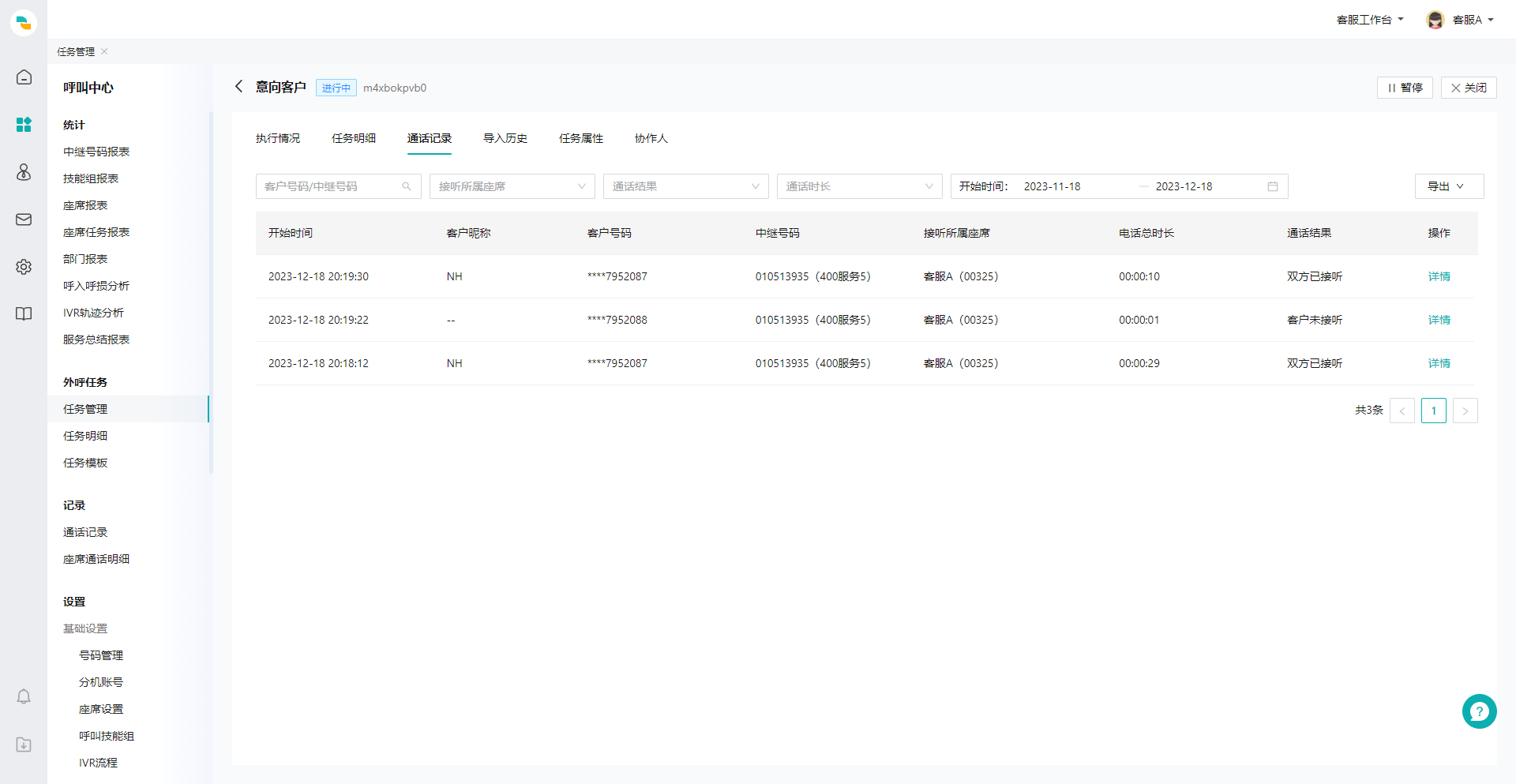Image resolution: width=1516 pixels, height=784 pixels.
Task: Click the 关闭 close task button
Action: coord(1469,88)
